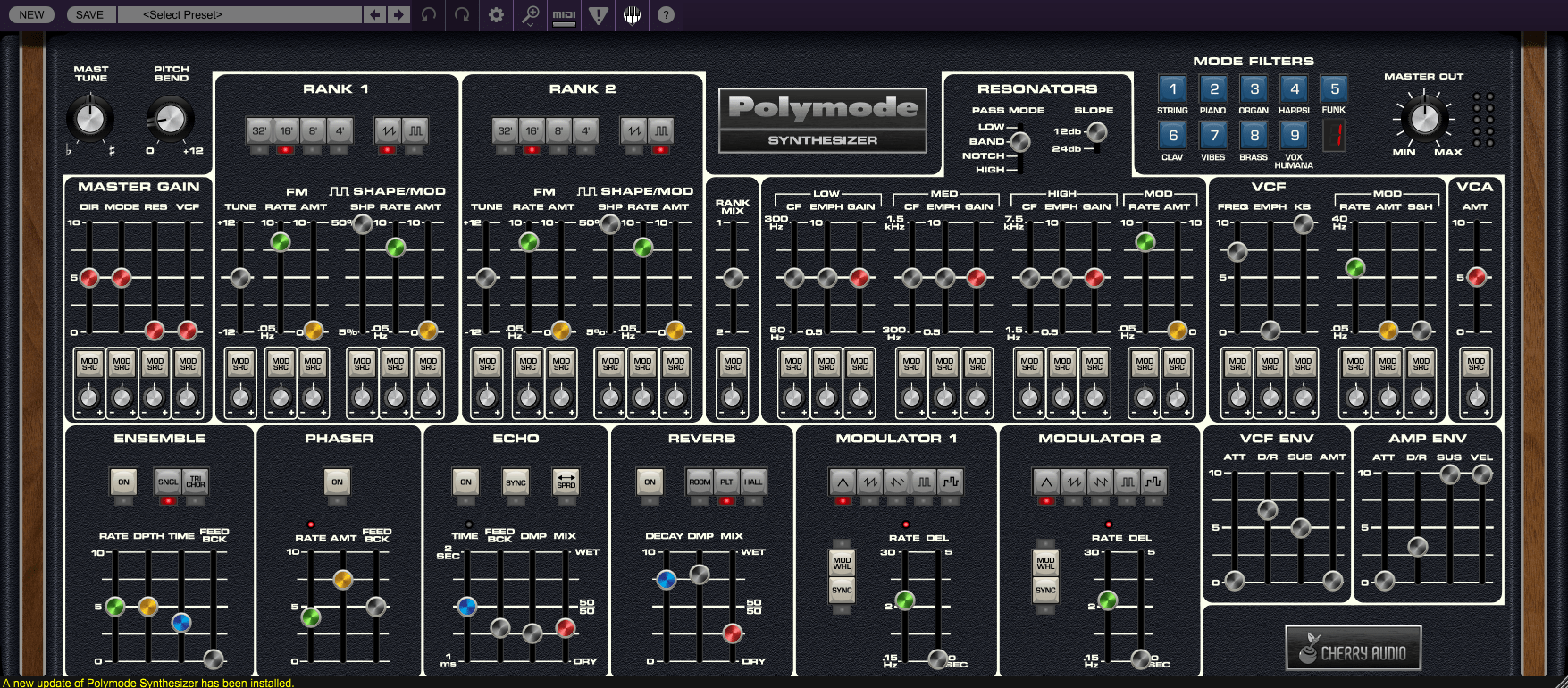Turn on the Ensemble effect
1568x688 pixels.
pos(123,482)
